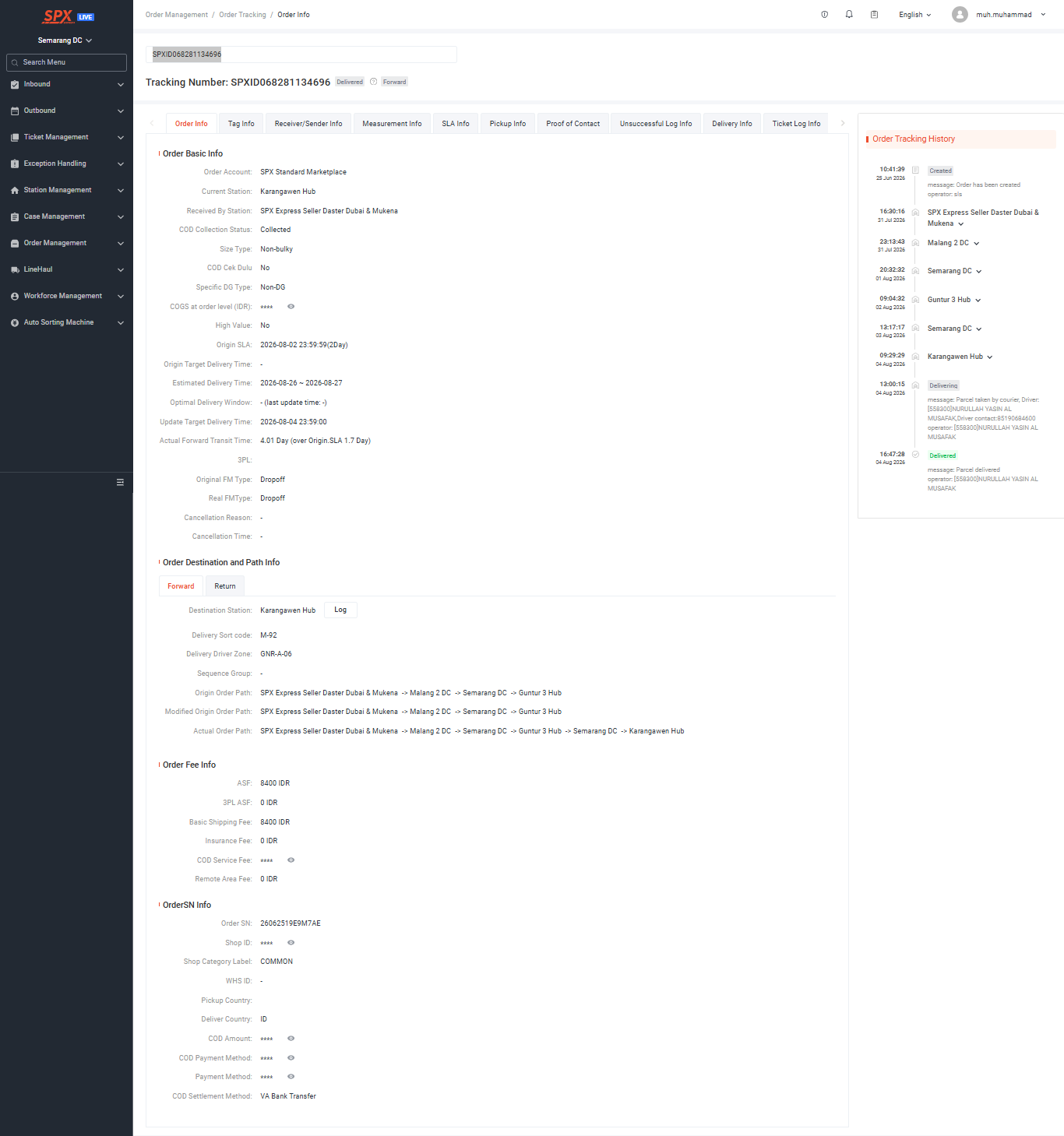Click the Ticket Management icon
Image resolution: width=1064 pixels, height=1136 pixels.
(15, 137)
